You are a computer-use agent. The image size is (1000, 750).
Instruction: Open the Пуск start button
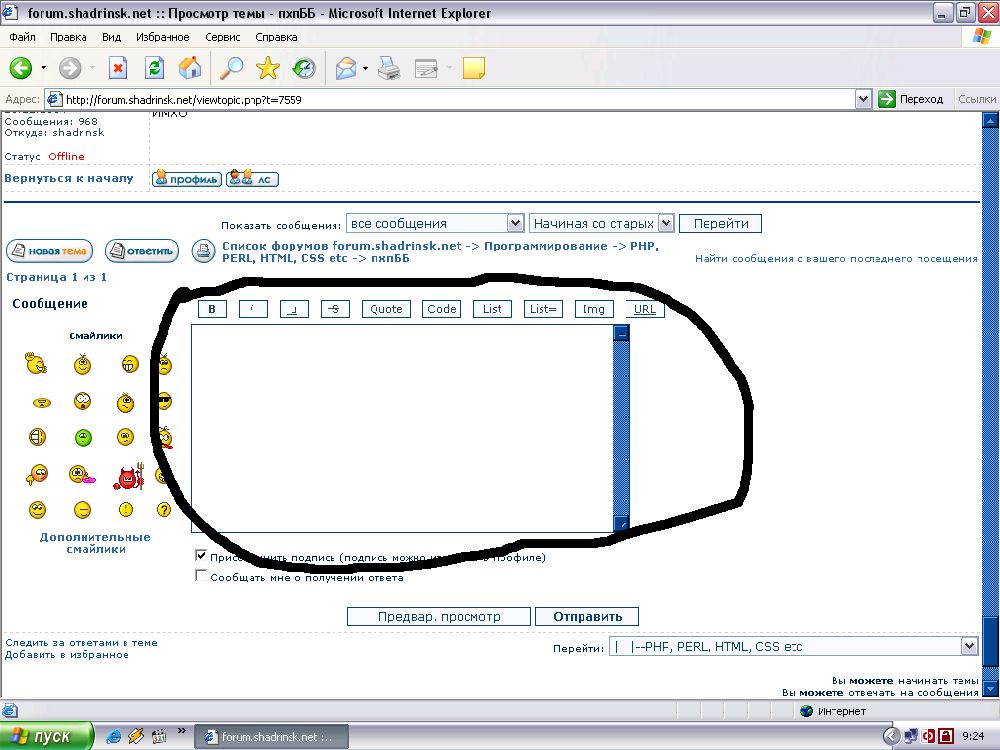coord(46,737)
